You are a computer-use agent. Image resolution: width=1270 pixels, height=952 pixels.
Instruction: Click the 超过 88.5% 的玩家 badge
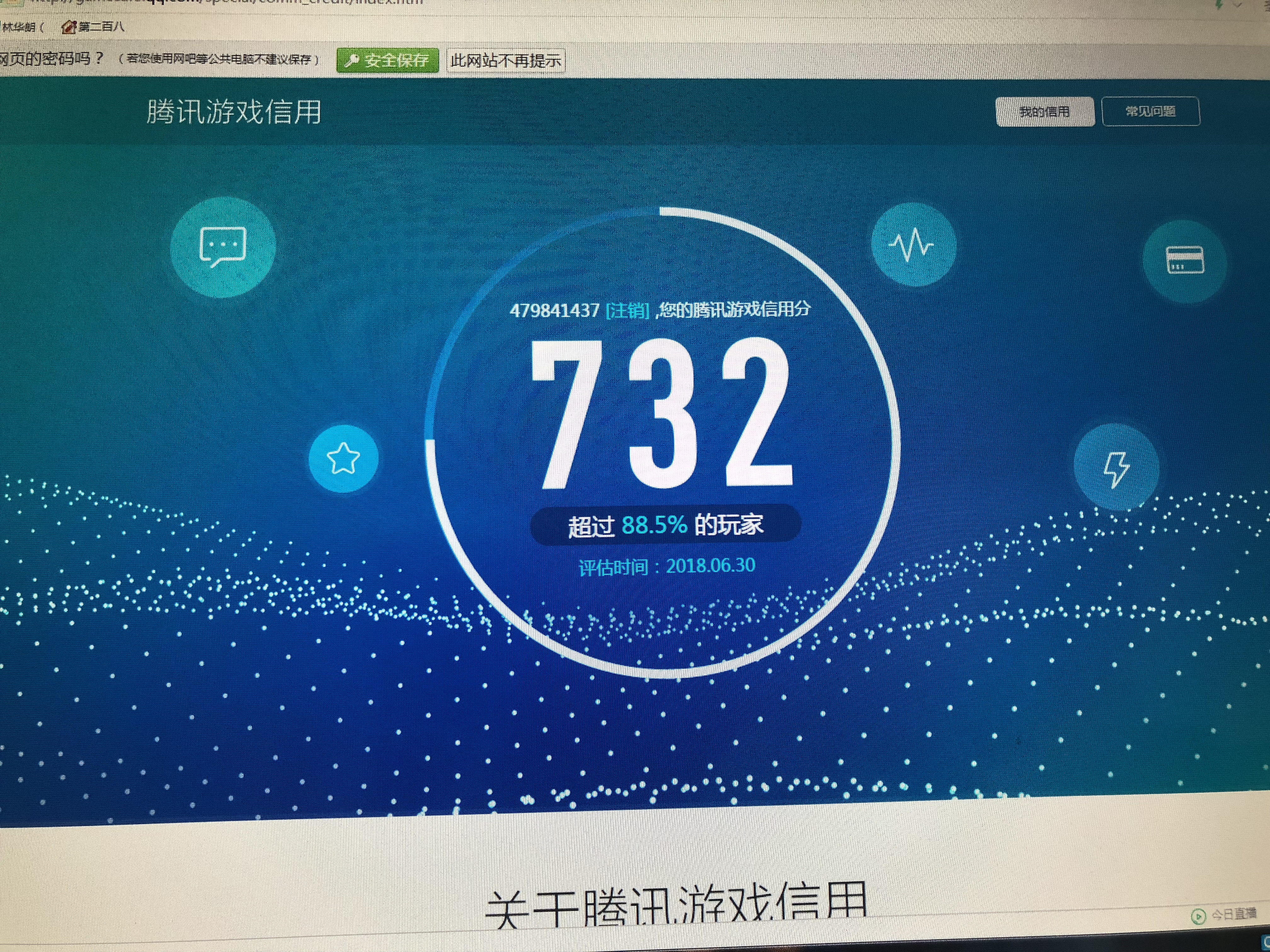point(666,524)
